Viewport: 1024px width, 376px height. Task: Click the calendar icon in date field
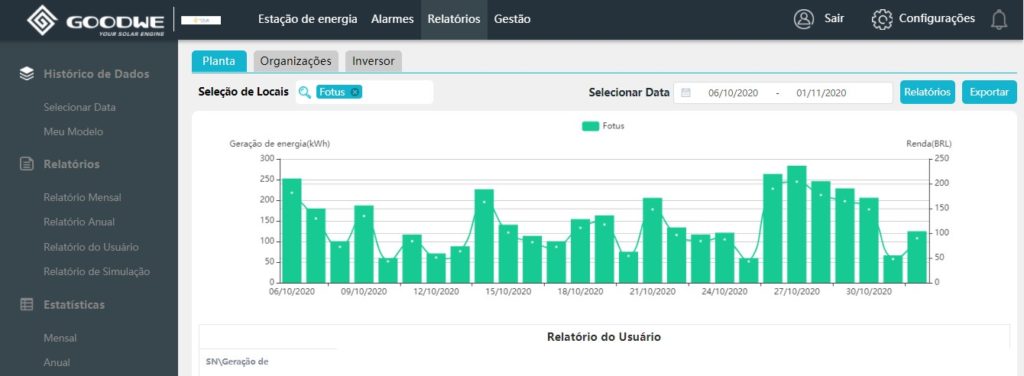click(686, 93)
